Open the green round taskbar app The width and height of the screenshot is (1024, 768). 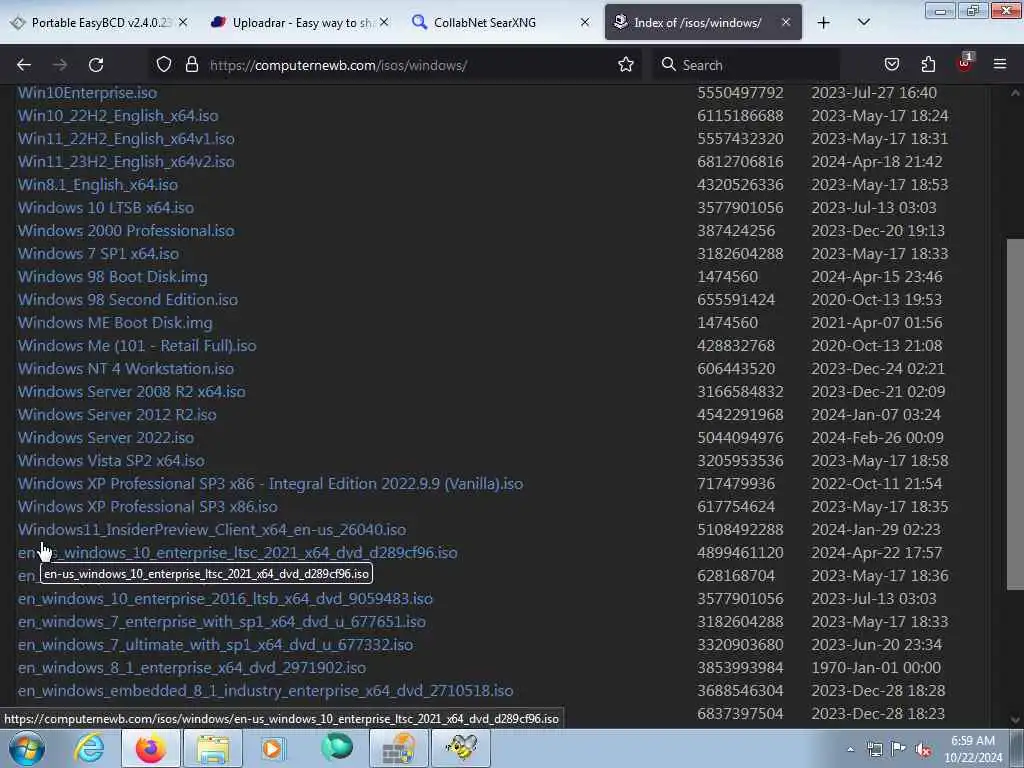coord(337,748)
